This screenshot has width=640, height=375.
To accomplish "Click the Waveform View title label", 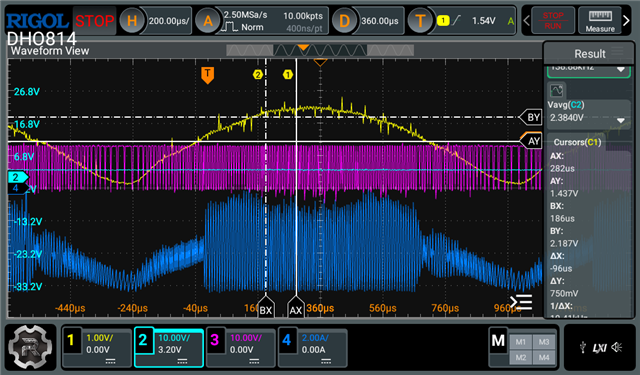I will (x=50, y=51).
